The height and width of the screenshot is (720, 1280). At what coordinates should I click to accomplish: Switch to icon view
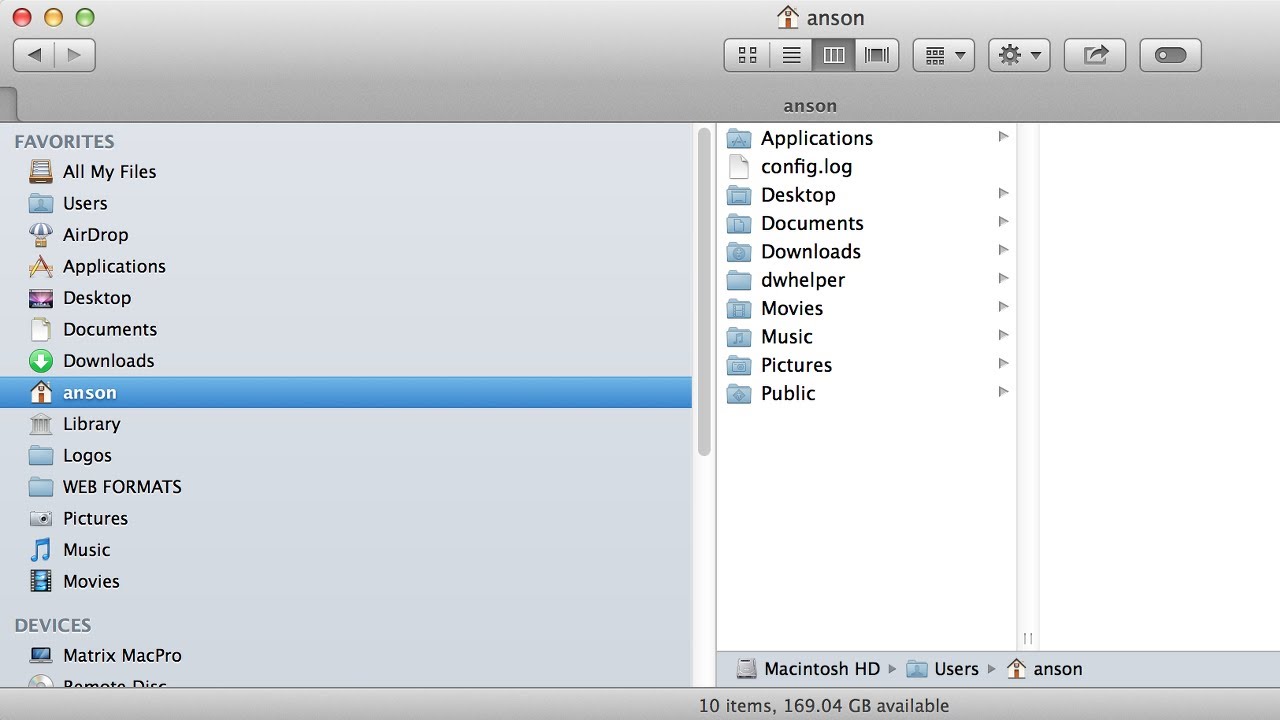pos(747,55)
